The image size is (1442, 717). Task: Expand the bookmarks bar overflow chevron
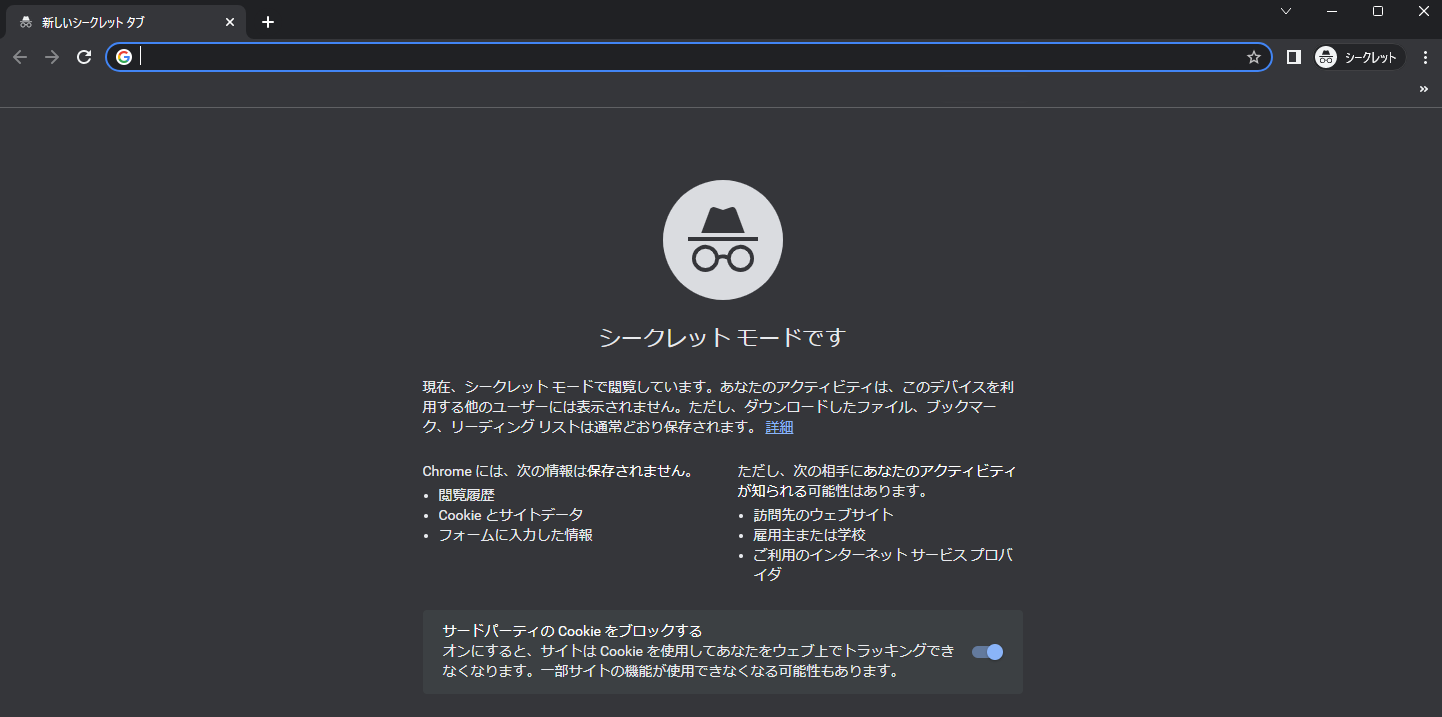coord(1424,89)
